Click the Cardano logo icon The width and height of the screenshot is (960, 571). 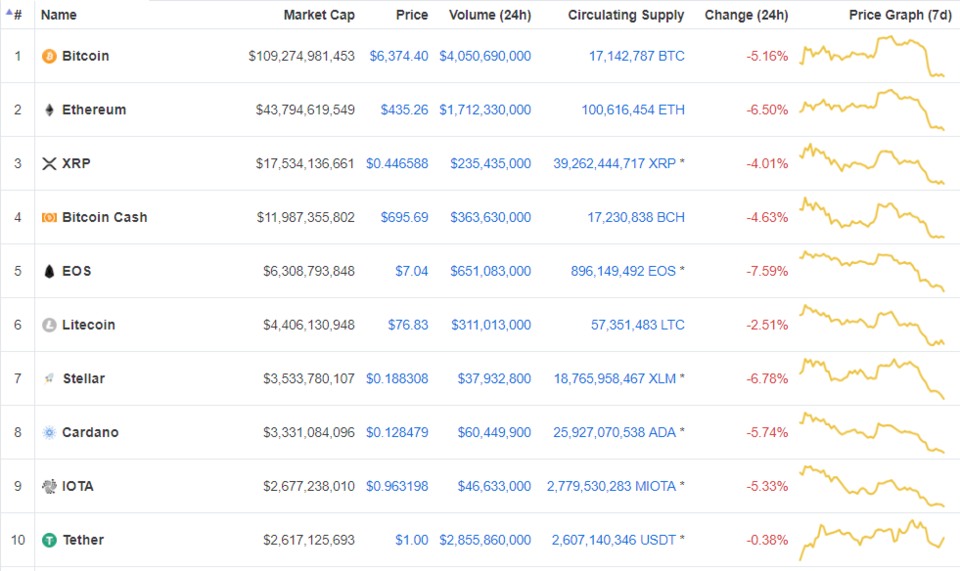pyautogui.click(x=49, y=433)
